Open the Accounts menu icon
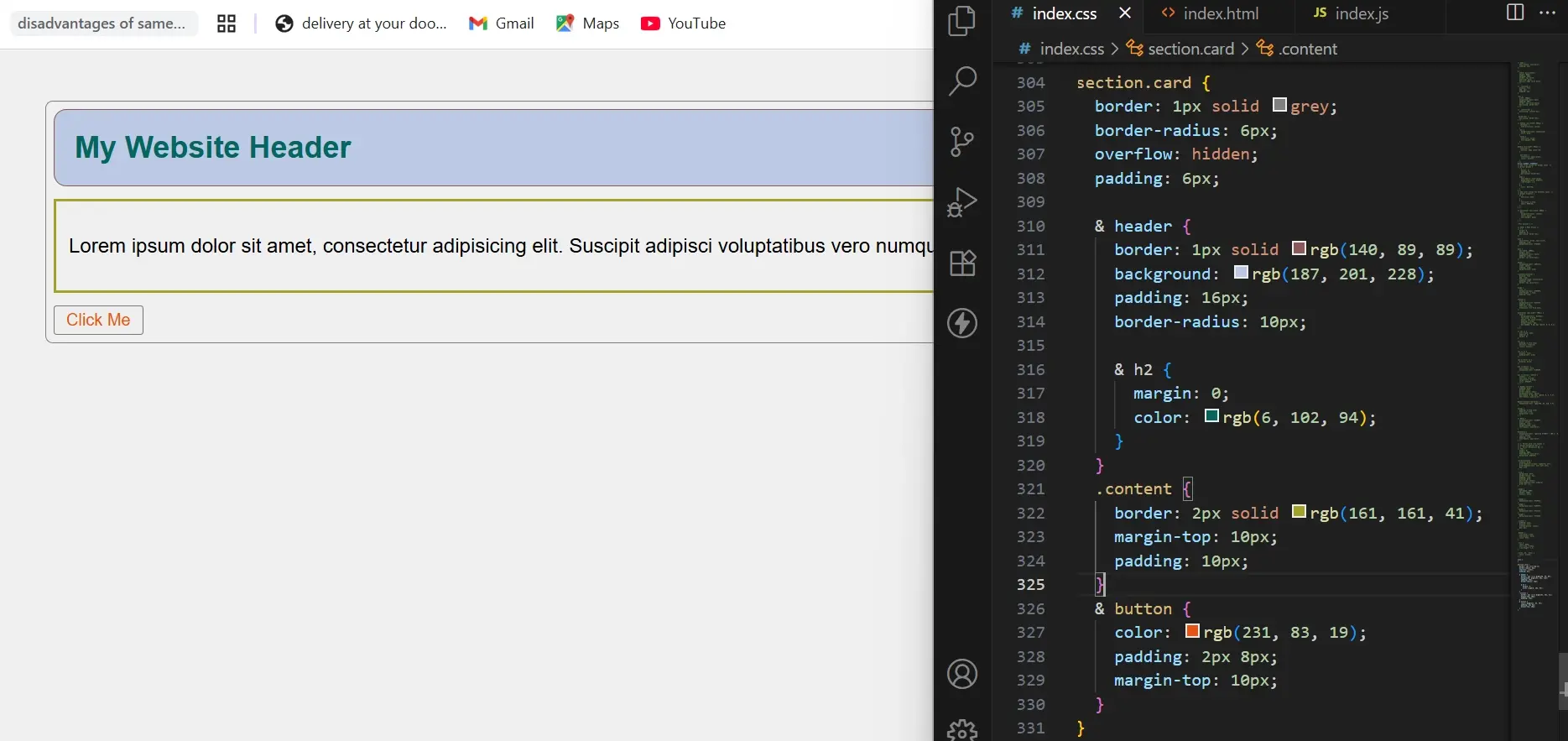The image size is (1568, 741). tap(962, 674)
